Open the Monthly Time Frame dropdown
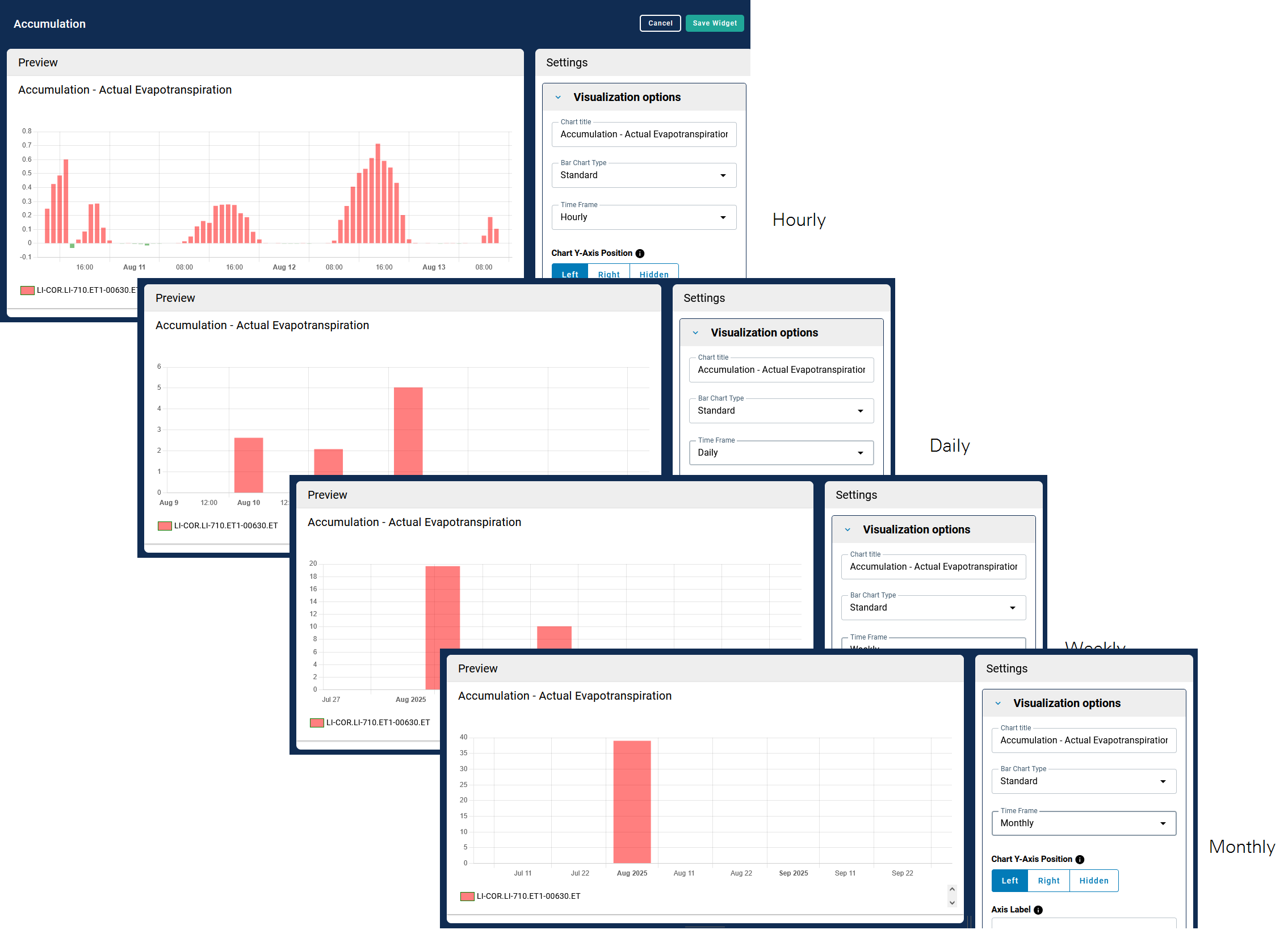 click(1083, 823)
